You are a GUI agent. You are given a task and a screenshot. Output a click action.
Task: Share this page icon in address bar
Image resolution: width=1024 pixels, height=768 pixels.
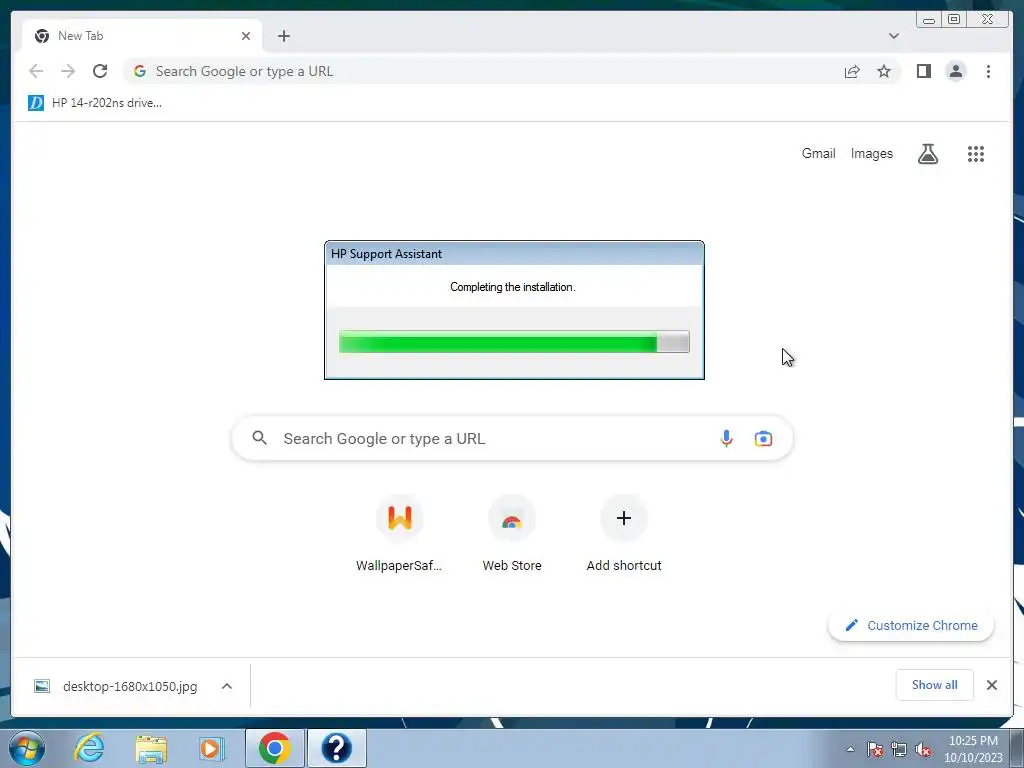pyautogui.click(x=852, y=71)
